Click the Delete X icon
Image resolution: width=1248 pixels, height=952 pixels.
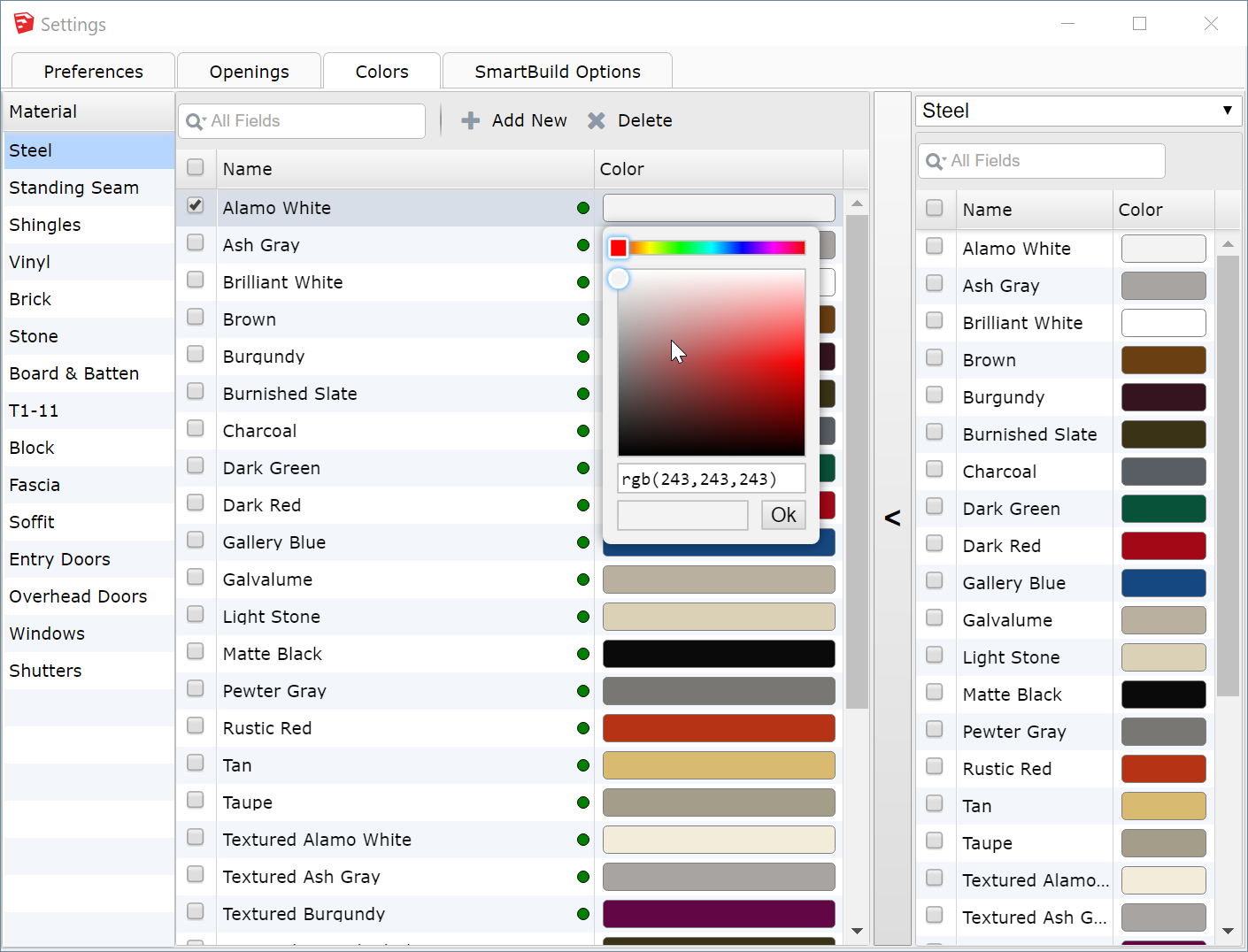click(x=597, y=120)
